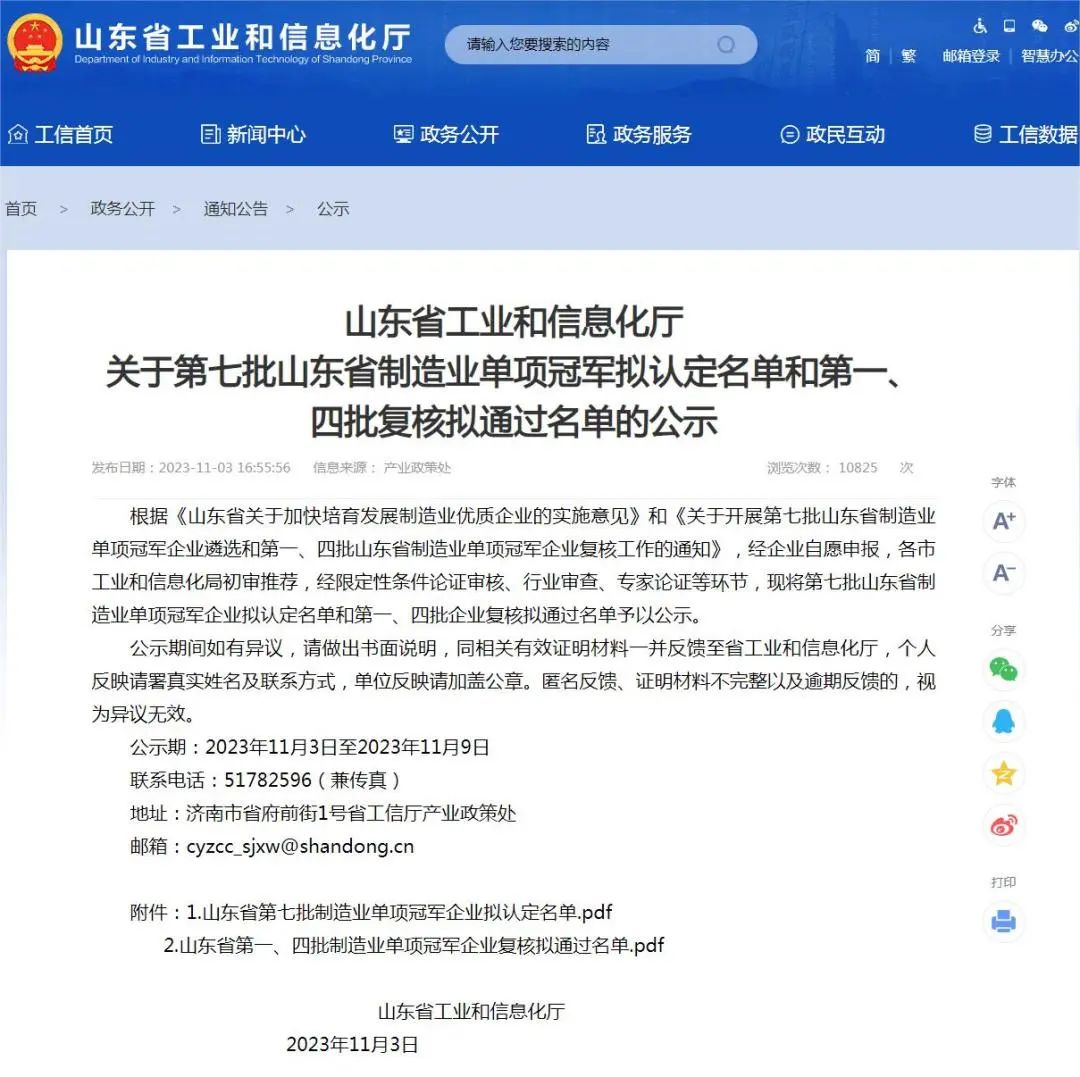Click the address line 济南市省府前街1号
The image size is (1080, 1077).
(x=323, y=813)
